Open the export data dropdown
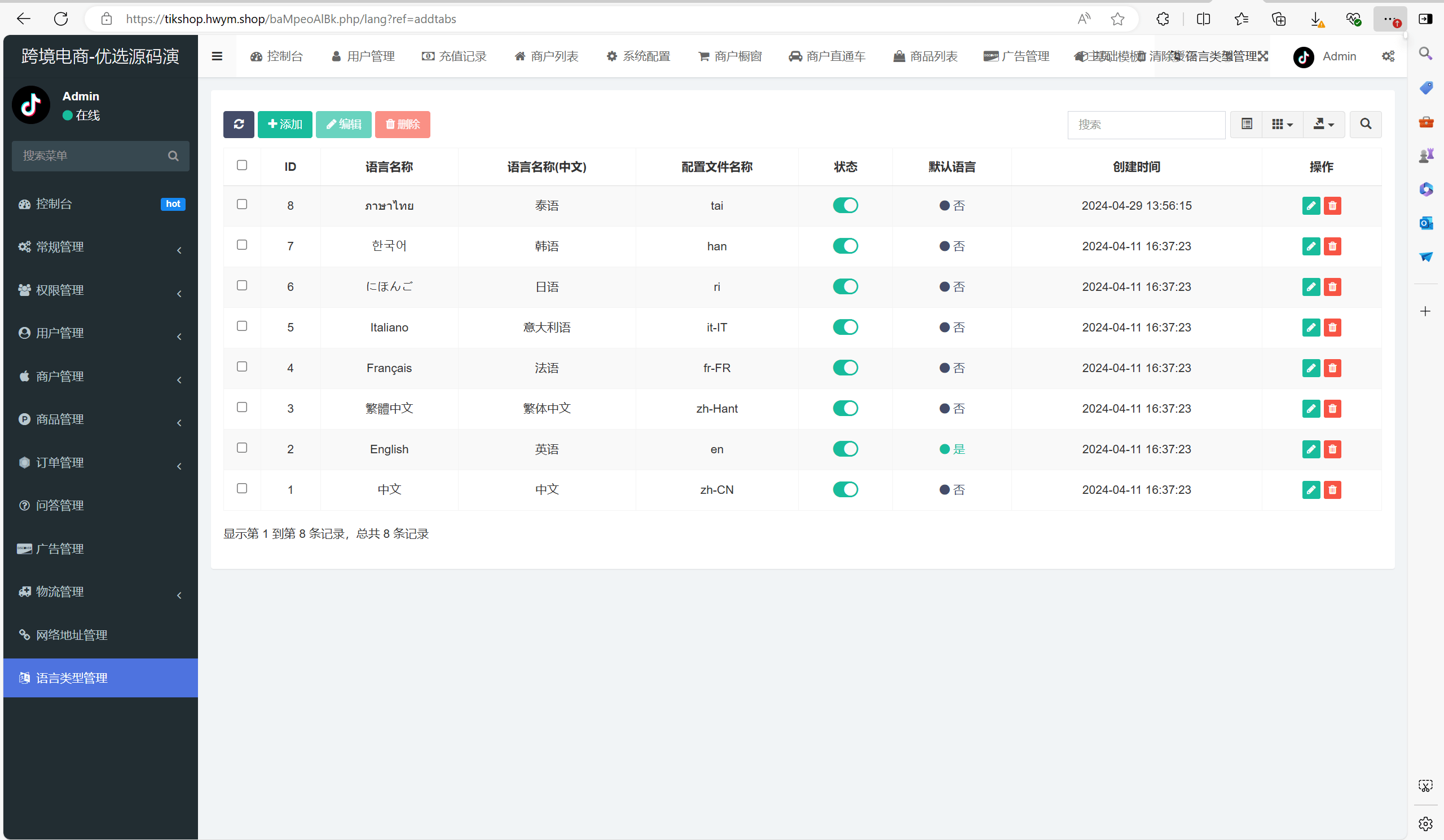Image resolution: width=1444 pixels, height=840 pixels. pyautogui.click(x=1323, y=124)
